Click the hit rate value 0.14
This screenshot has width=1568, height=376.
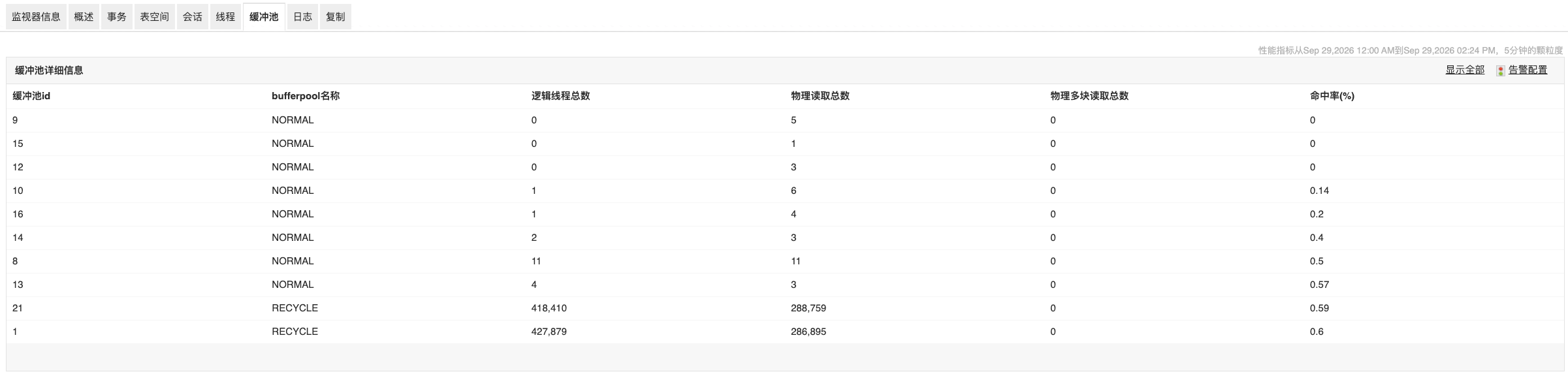pyautogui.click(x=1320, y=191)
